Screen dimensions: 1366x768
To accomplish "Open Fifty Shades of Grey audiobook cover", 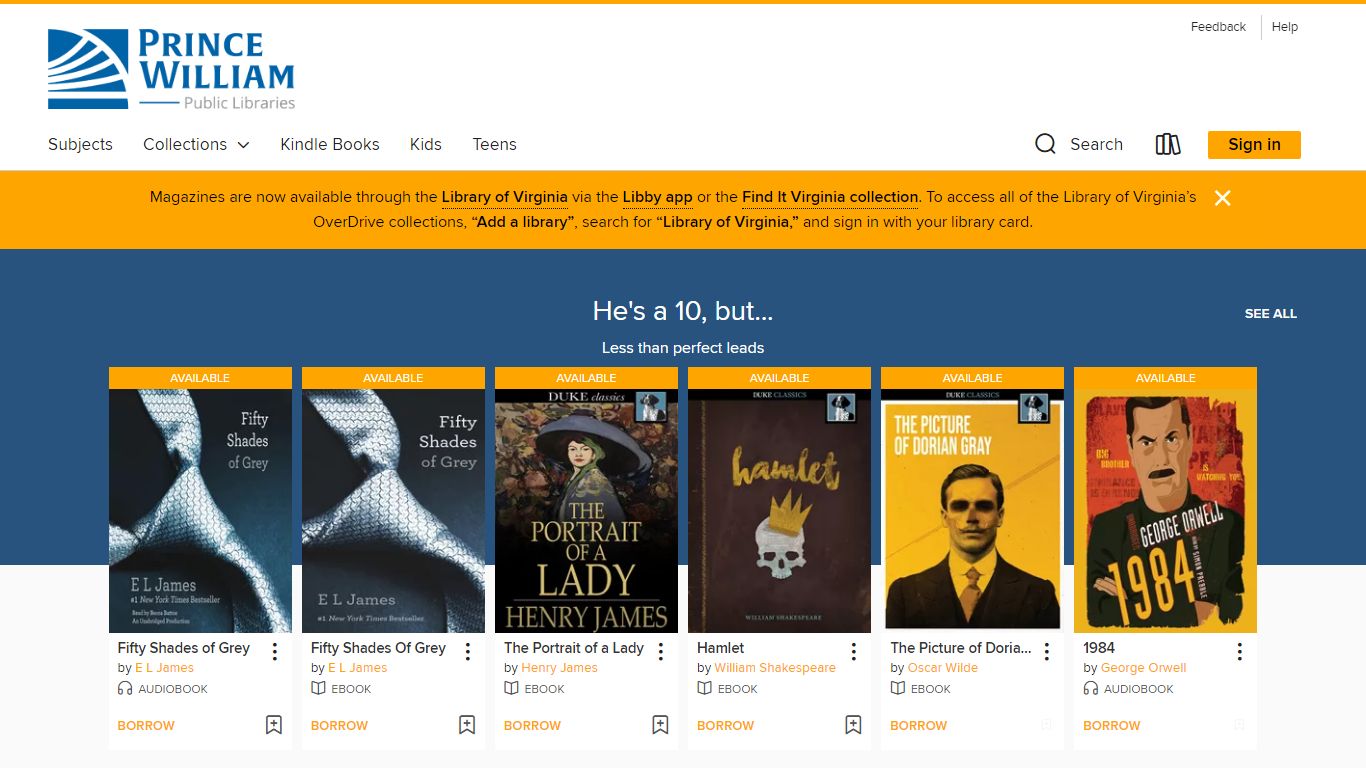I will [x=200, y=510].
